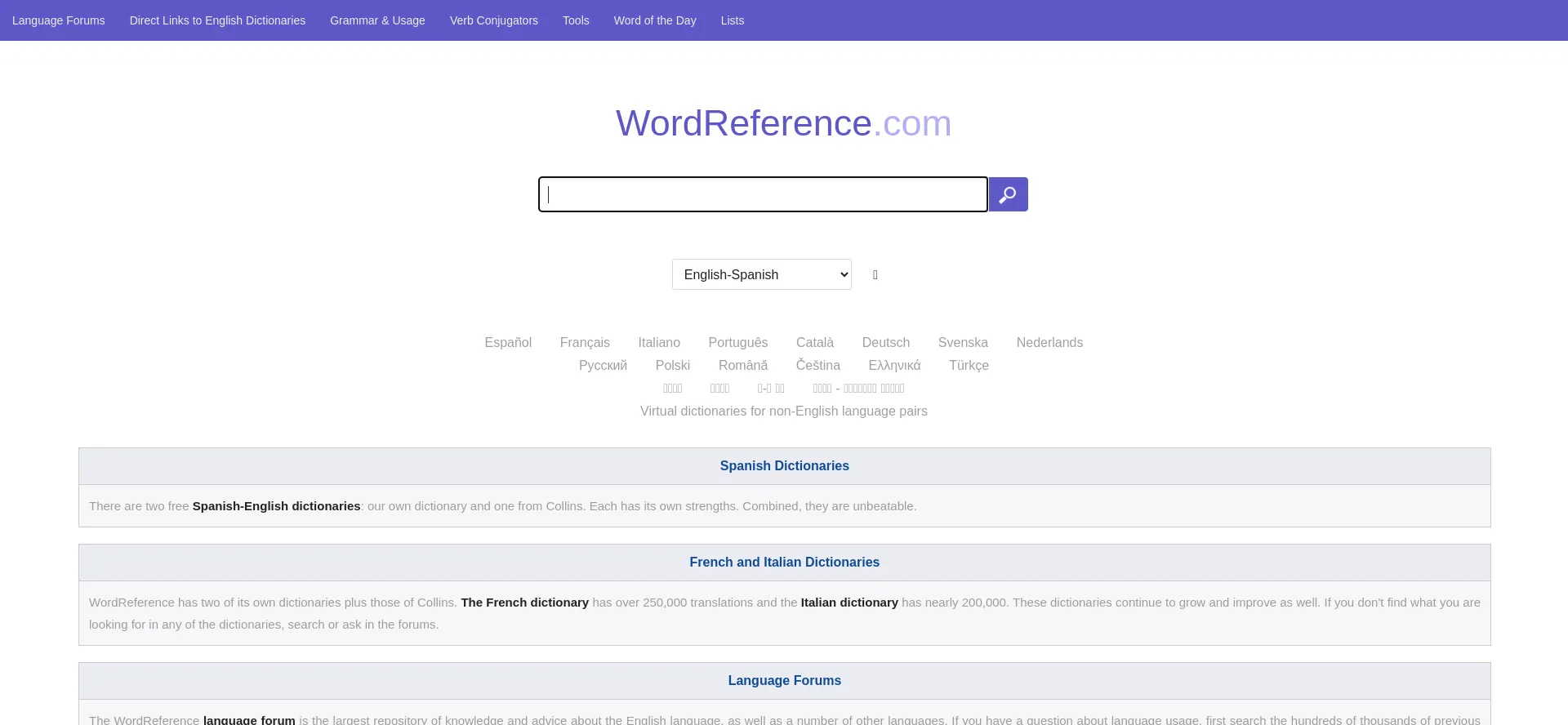This screenshot has height=725, width=1568.
Task: Open the English-Spanish dictionary dropdown
Action: tap(761, 274)
